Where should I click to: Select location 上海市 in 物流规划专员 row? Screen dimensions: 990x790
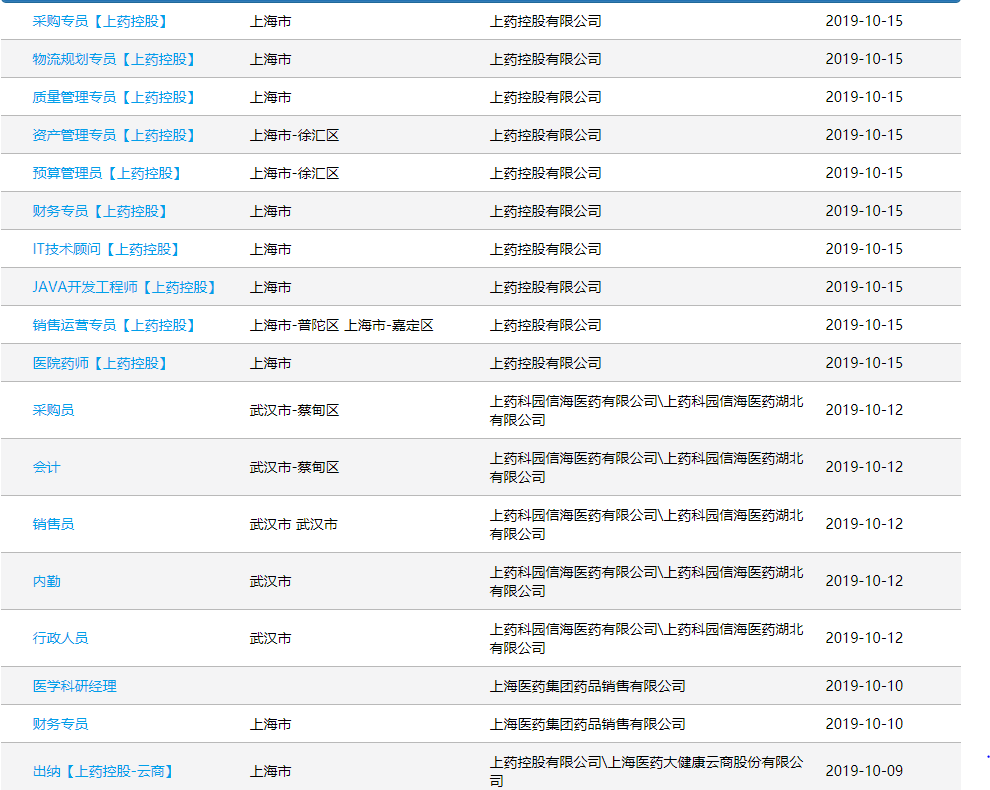(x=270, y=59)
